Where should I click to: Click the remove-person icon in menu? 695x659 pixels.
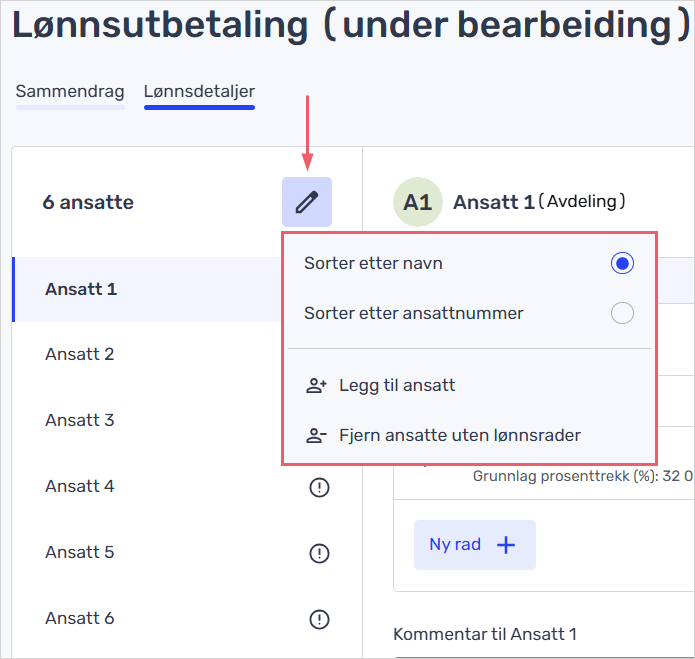pos(317,435)
